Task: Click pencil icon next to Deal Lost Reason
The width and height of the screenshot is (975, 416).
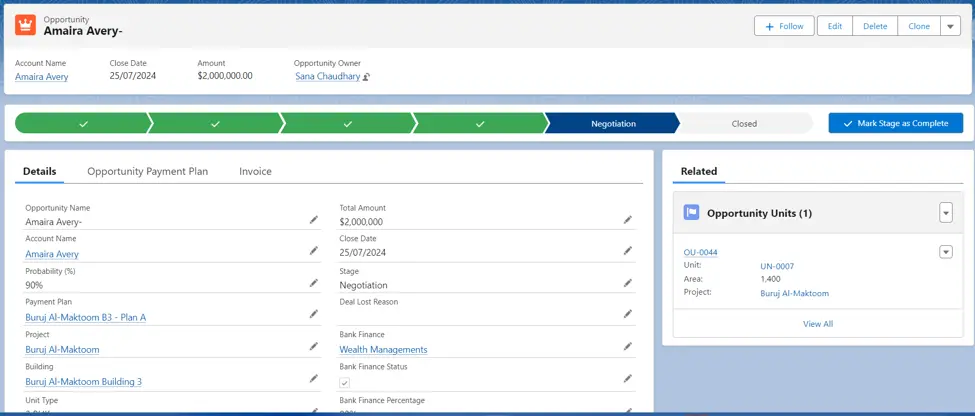Action: click(x=628, y=314)
